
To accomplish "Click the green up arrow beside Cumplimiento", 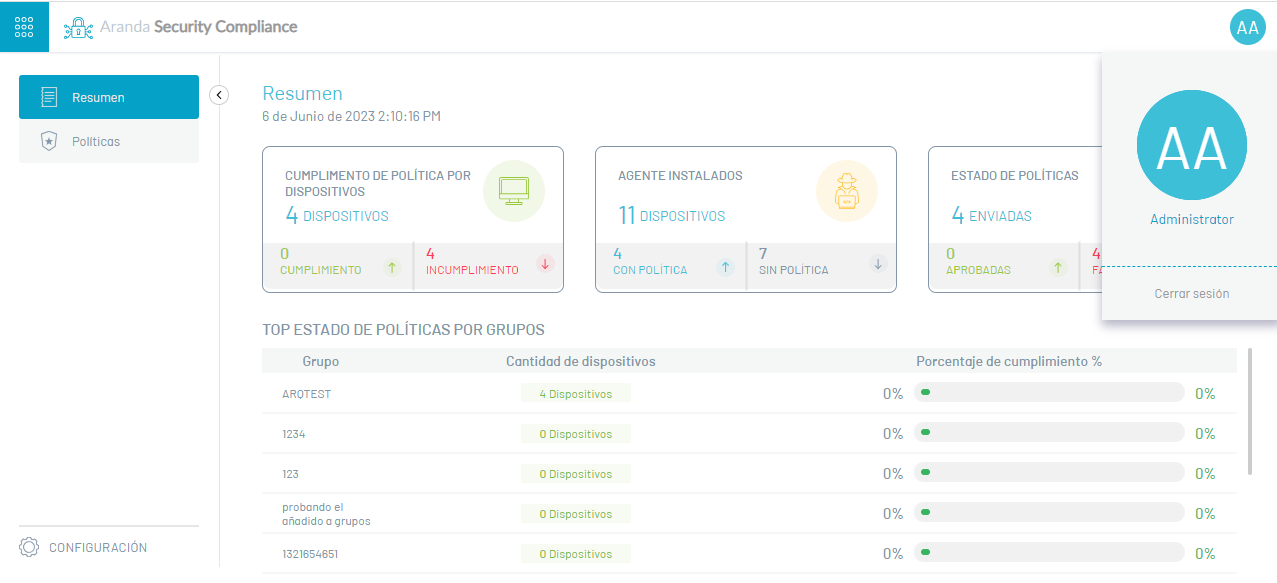I will click(x=394, y=267).
